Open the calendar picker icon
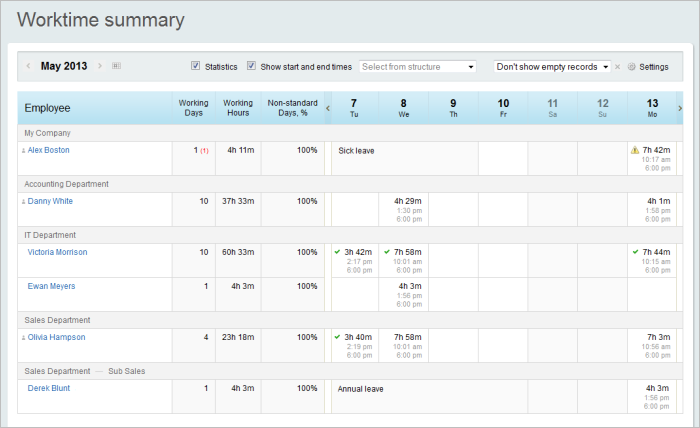The image size is (700, 428). click(116, 66)
